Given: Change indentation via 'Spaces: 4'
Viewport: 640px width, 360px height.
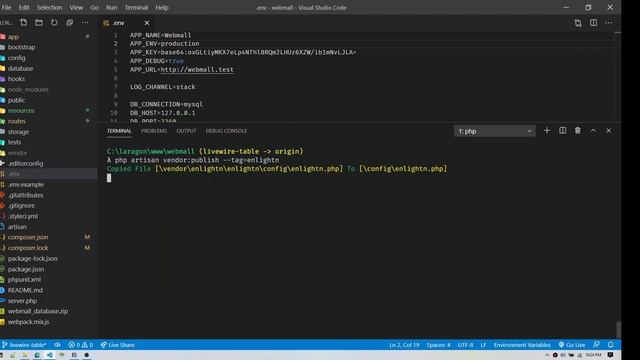Looking at the screenshot, I should 438,345.
